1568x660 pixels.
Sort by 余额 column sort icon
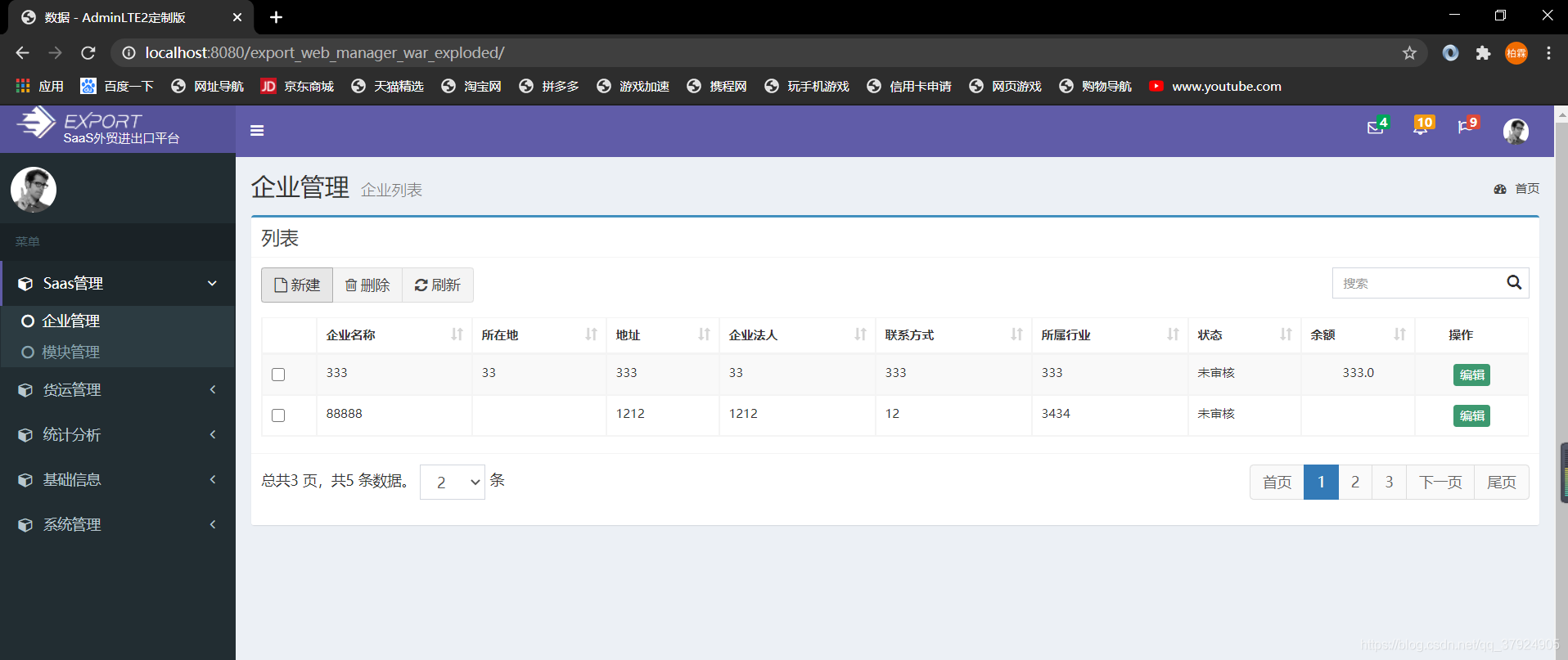(x=1399, y=334)
